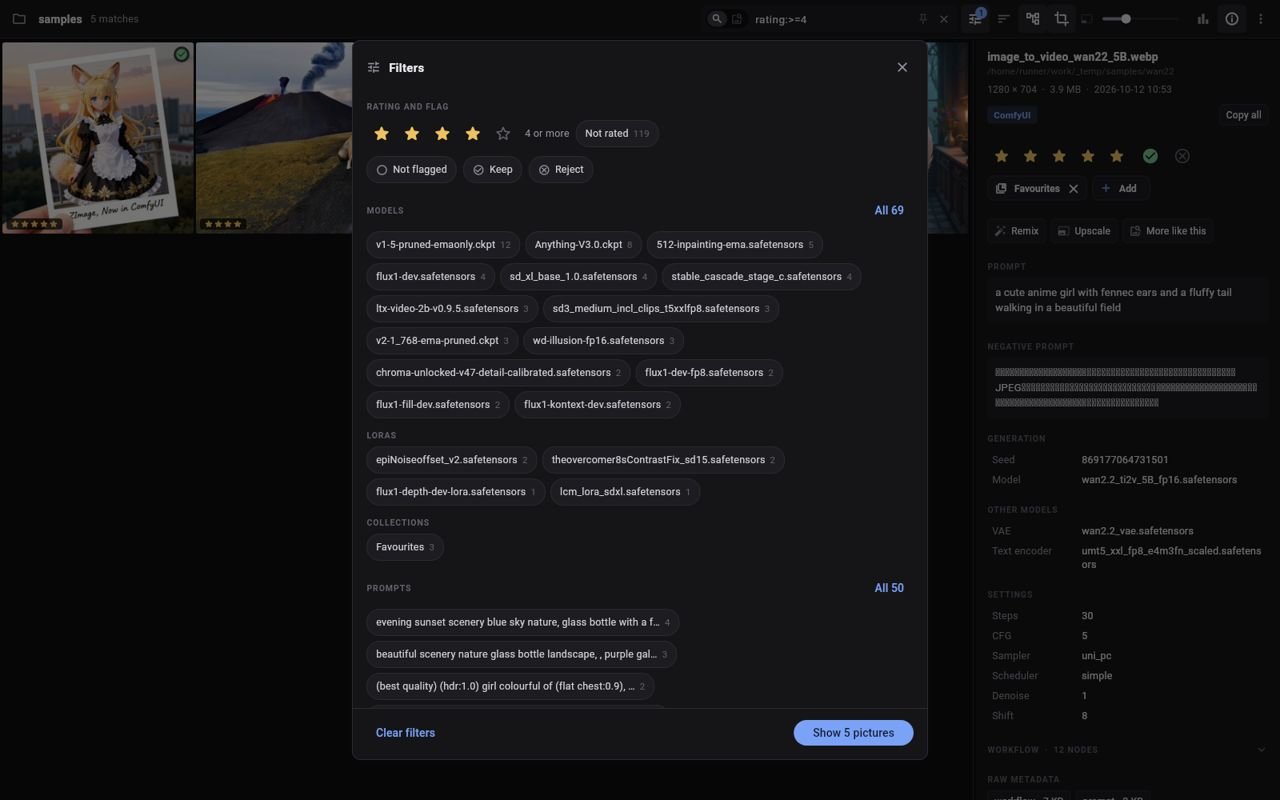Viewport: 1280px width, 800px height.
Task: Click Add collection button
Action: coord(1120,188)
